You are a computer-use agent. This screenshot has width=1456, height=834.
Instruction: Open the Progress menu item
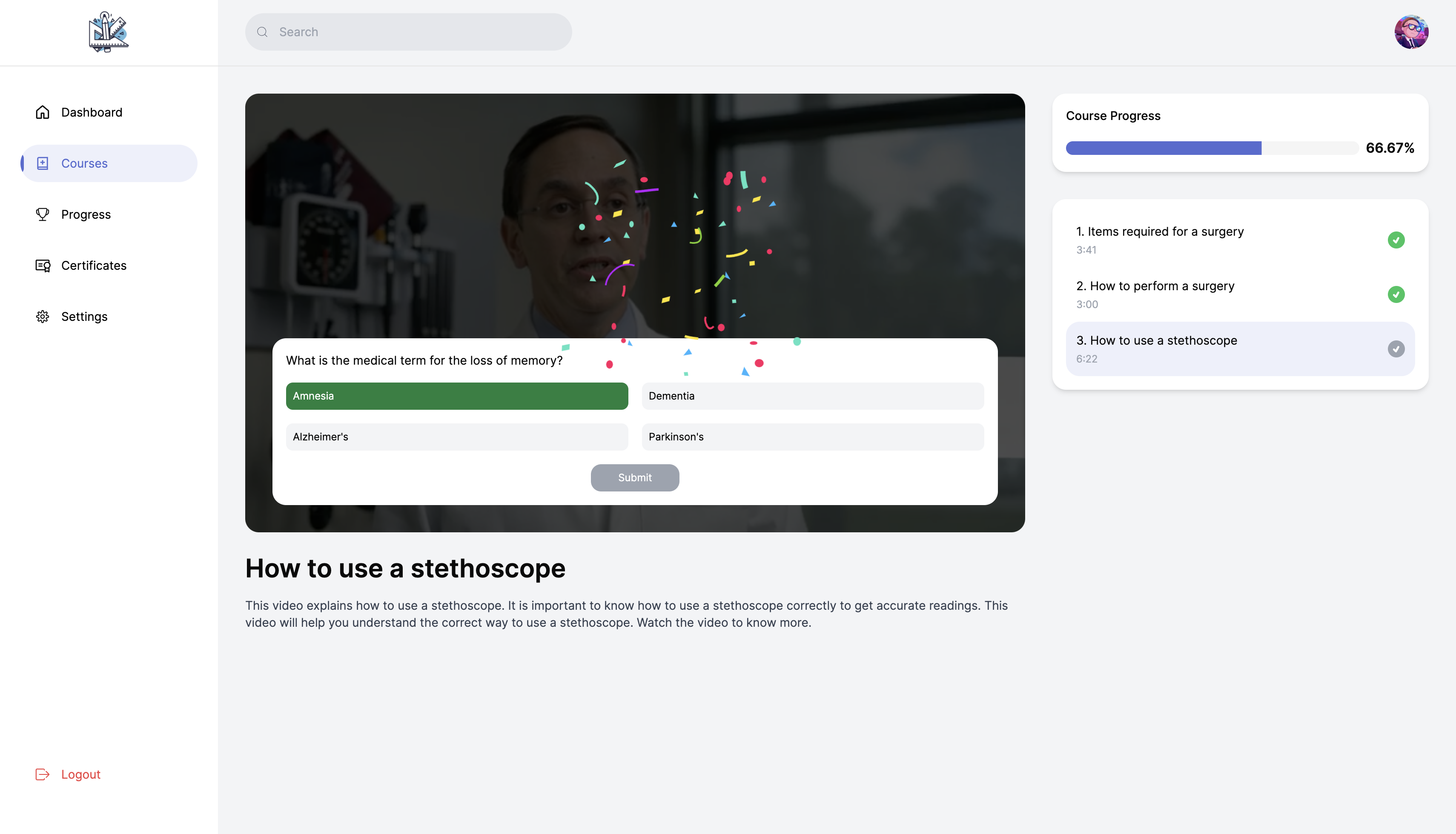(86, 214)
